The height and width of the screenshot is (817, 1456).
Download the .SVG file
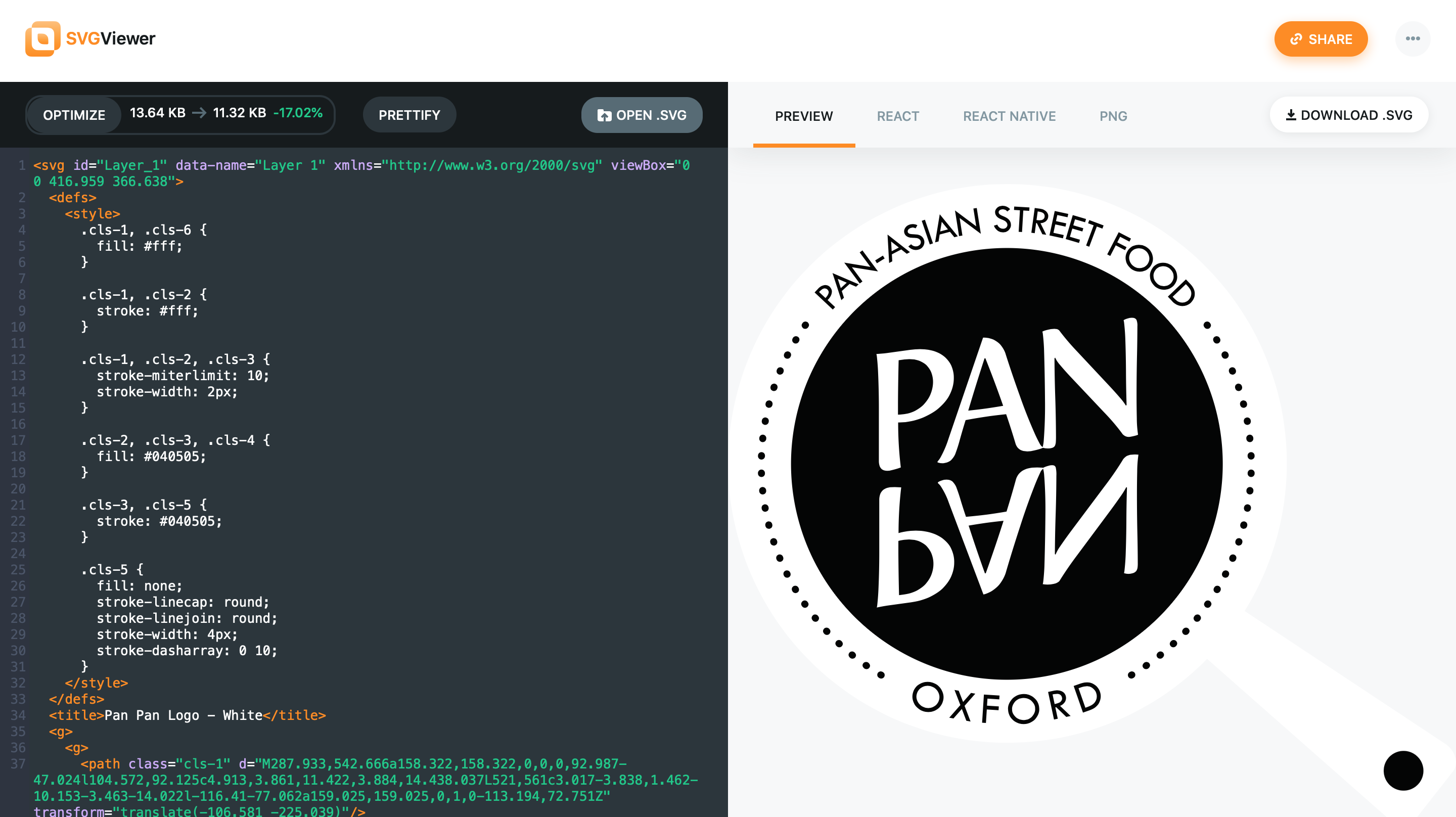(x=1349, y=115)
